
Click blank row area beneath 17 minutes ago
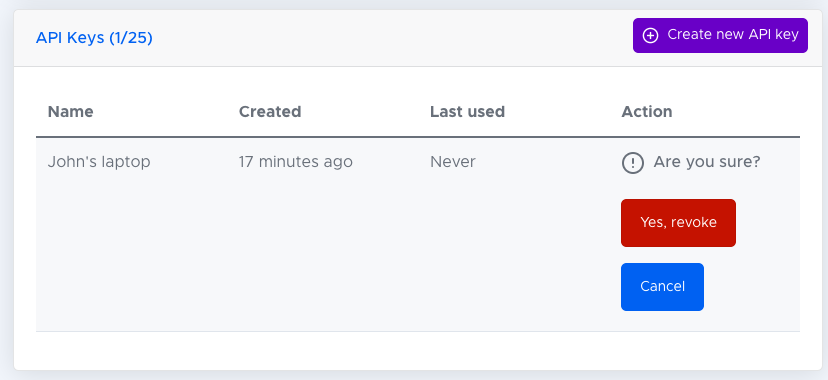point(327,253)
